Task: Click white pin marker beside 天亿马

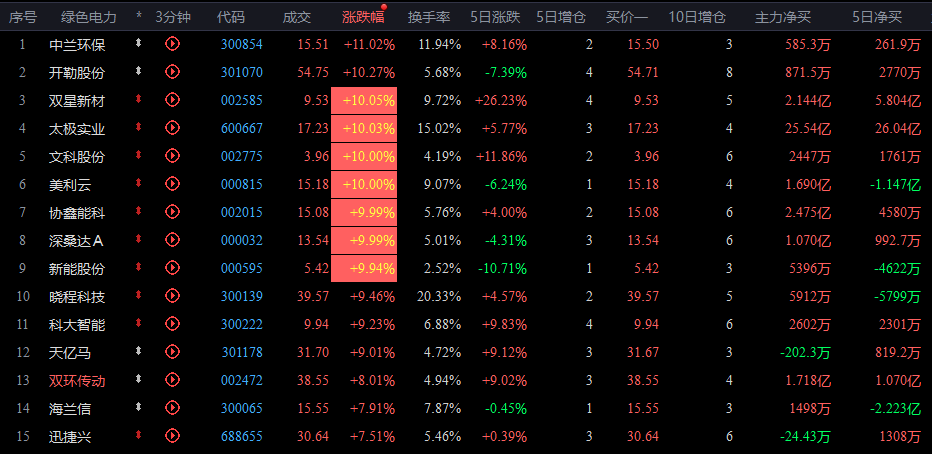Action: pyautogui.click(x=139, y=351)
